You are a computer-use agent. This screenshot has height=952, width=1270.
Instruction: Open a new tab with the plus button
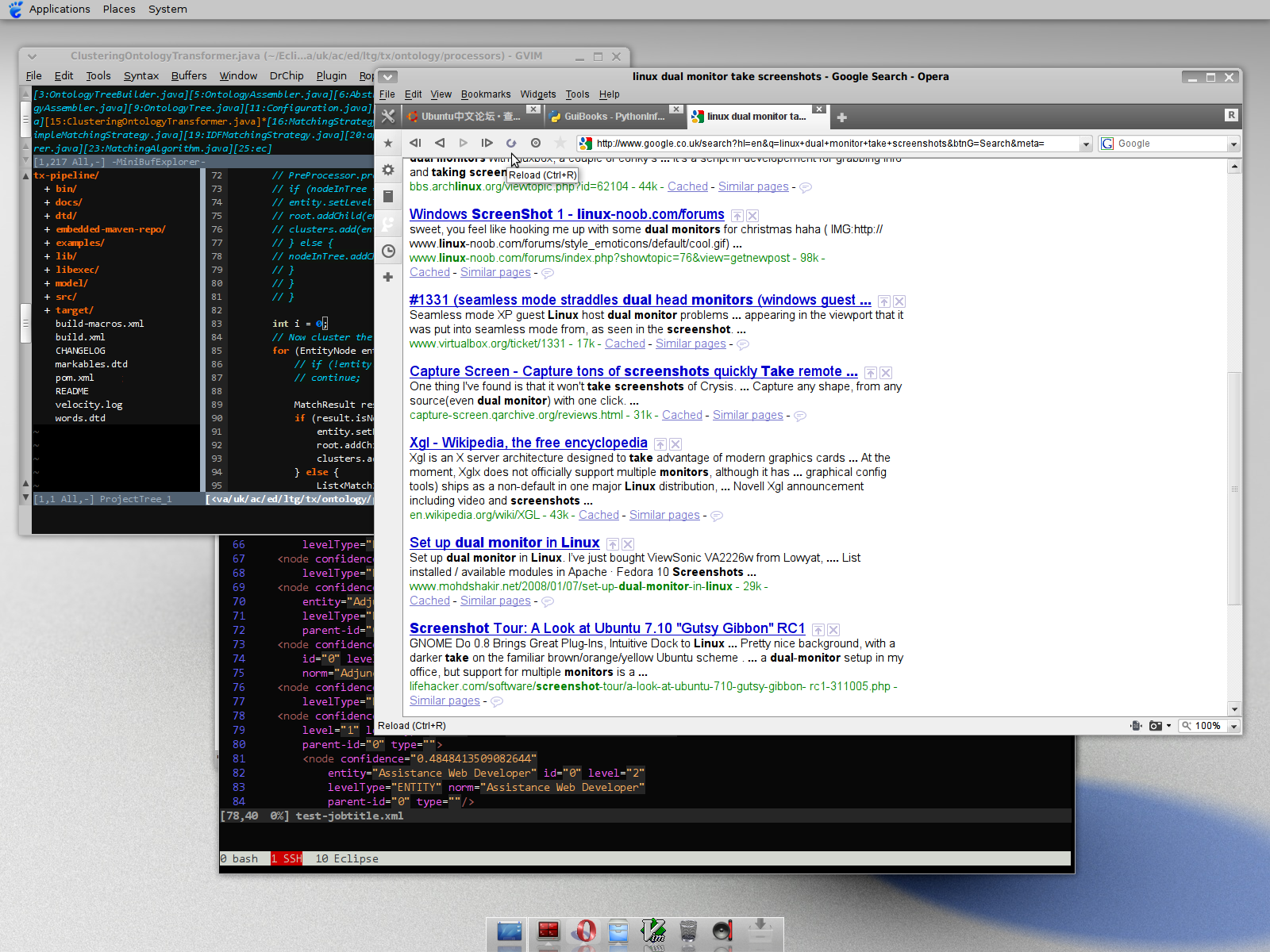click(x=842, y=117)
